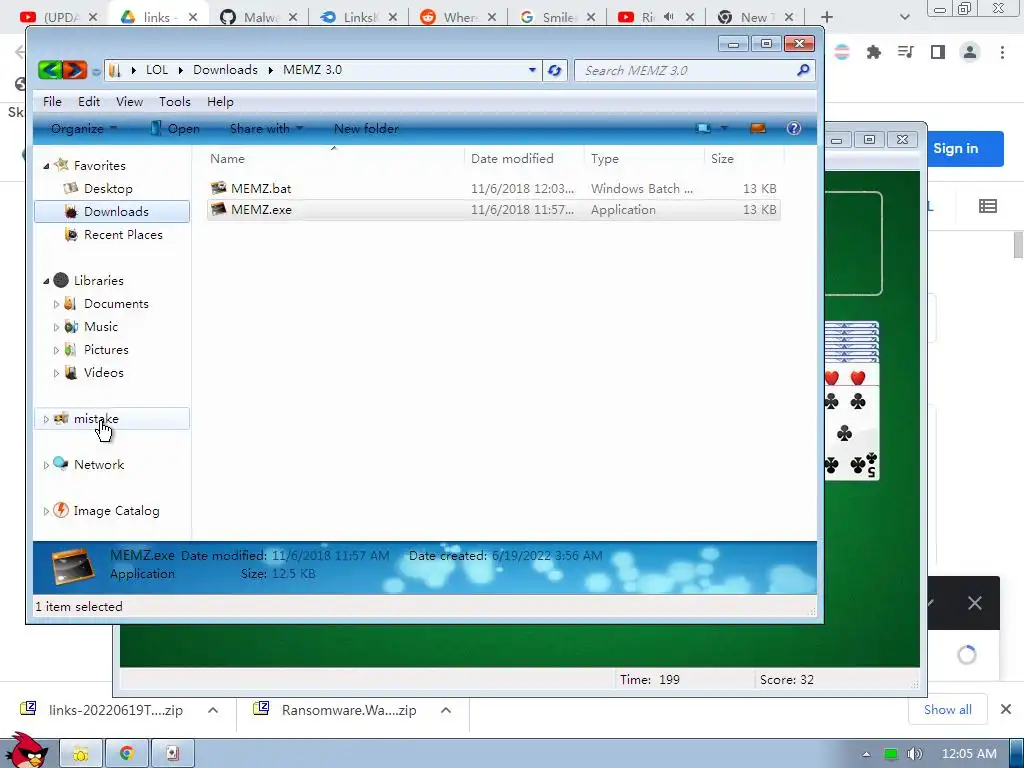Go forward with the orange arrow button
1024x768 pixels.
click(x=74, y=70)
